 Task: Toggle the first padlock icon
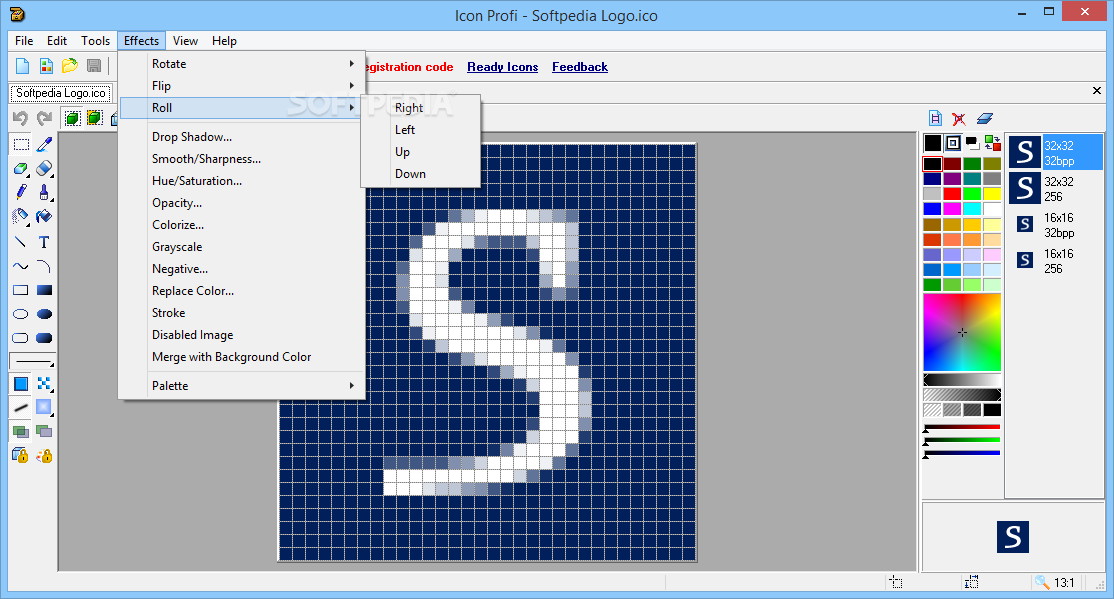(20, 455)
